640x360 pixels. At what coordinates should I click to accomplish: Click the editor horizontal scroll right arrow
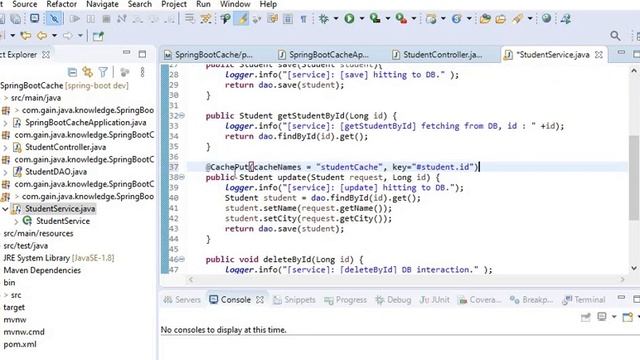tap(622, 280)
